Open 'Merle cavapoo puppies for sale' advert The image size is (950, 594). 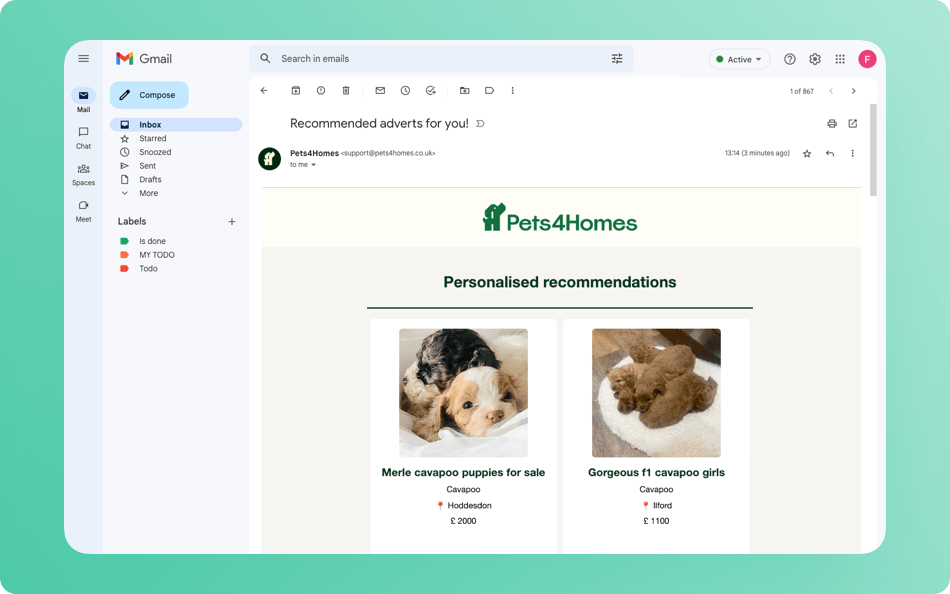click(x=463, y=472)
